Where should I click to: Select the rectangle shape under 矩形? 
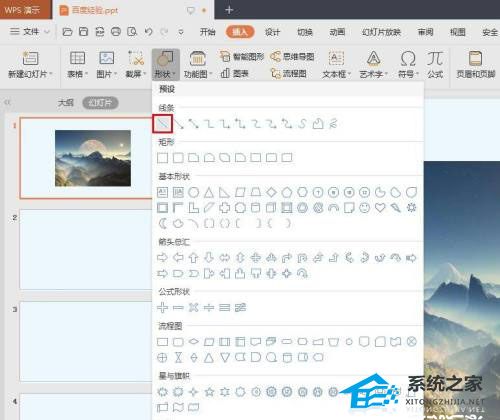(162, 158)
